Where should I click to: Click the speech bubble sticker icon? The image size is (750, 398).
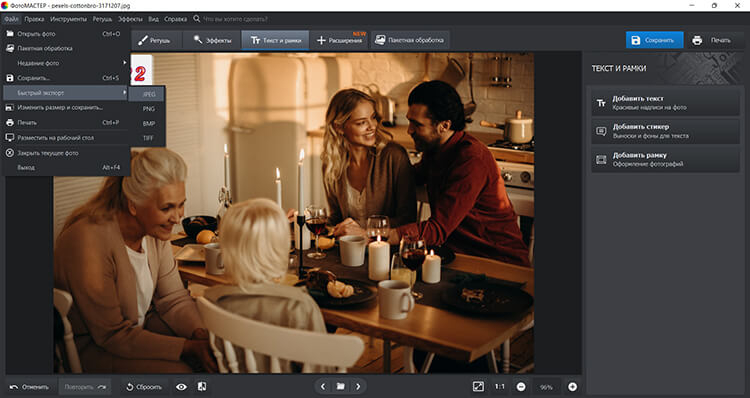pos(601,131)
